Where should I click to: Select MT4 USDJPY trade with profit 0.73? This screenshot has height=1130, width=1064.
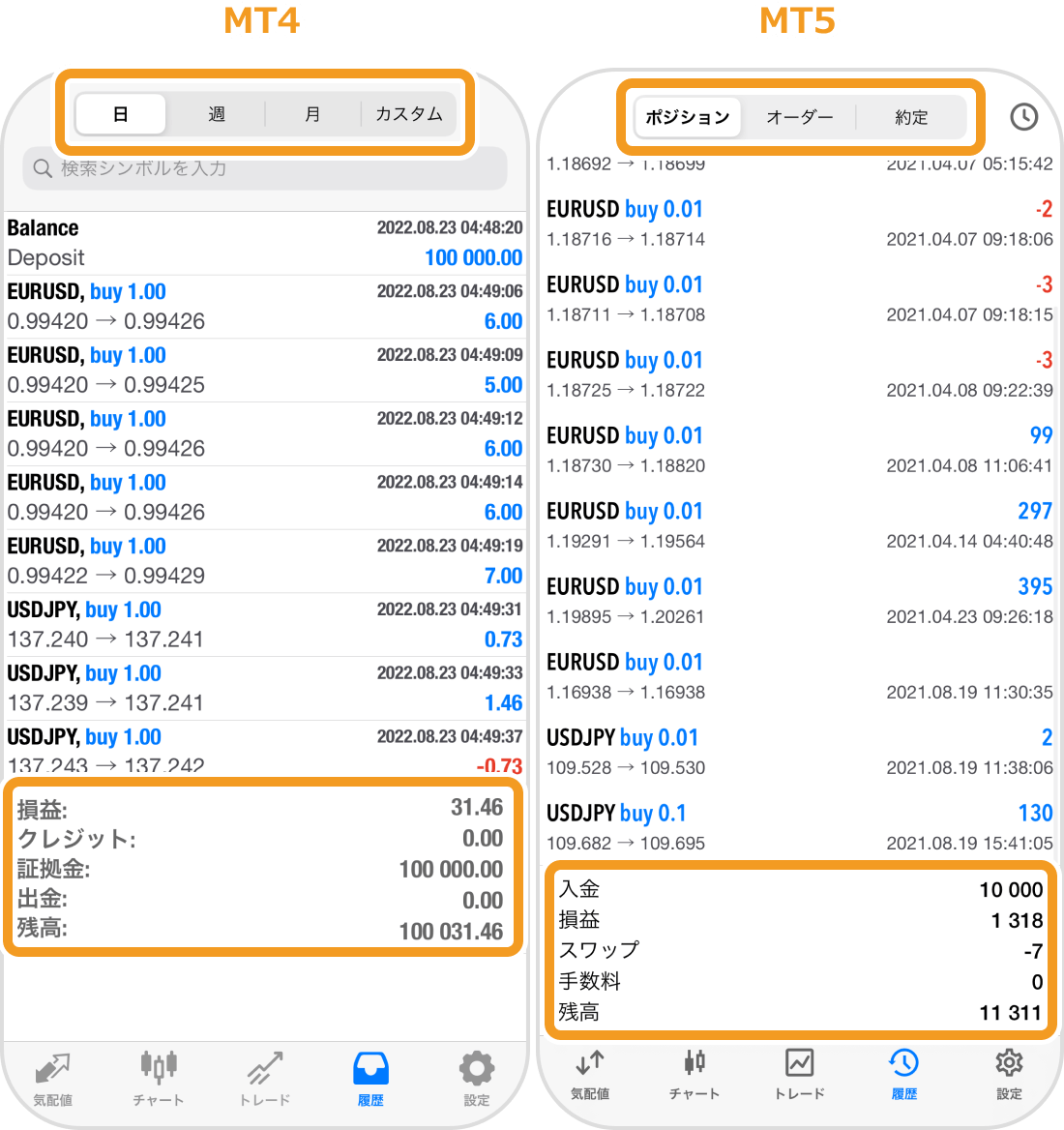(x=265, y=624)
